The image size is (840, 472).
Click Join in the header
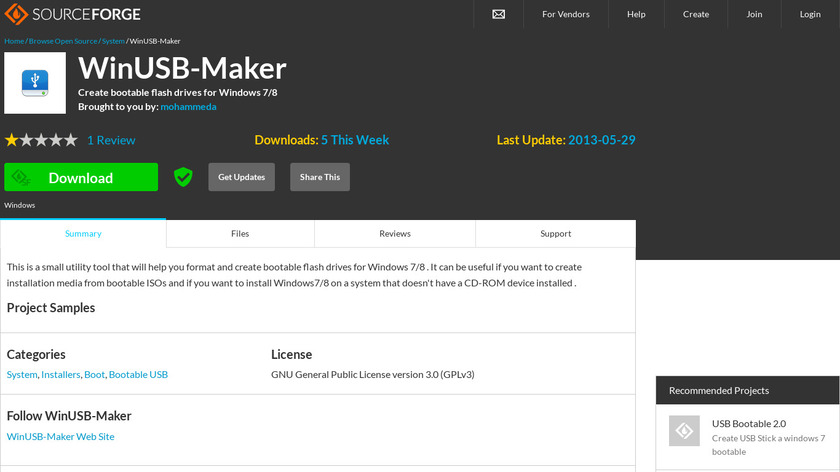tap(754, 14)
